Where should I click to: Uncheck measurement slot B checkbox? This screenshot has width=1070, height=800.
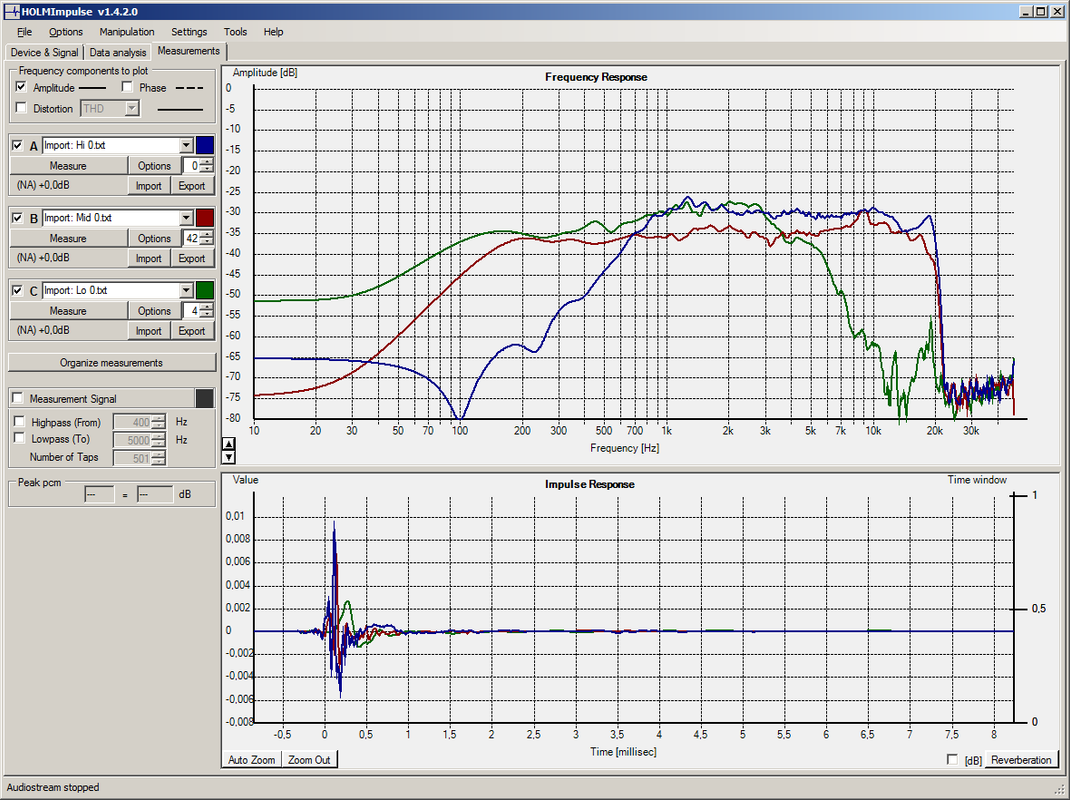point(18,218)
